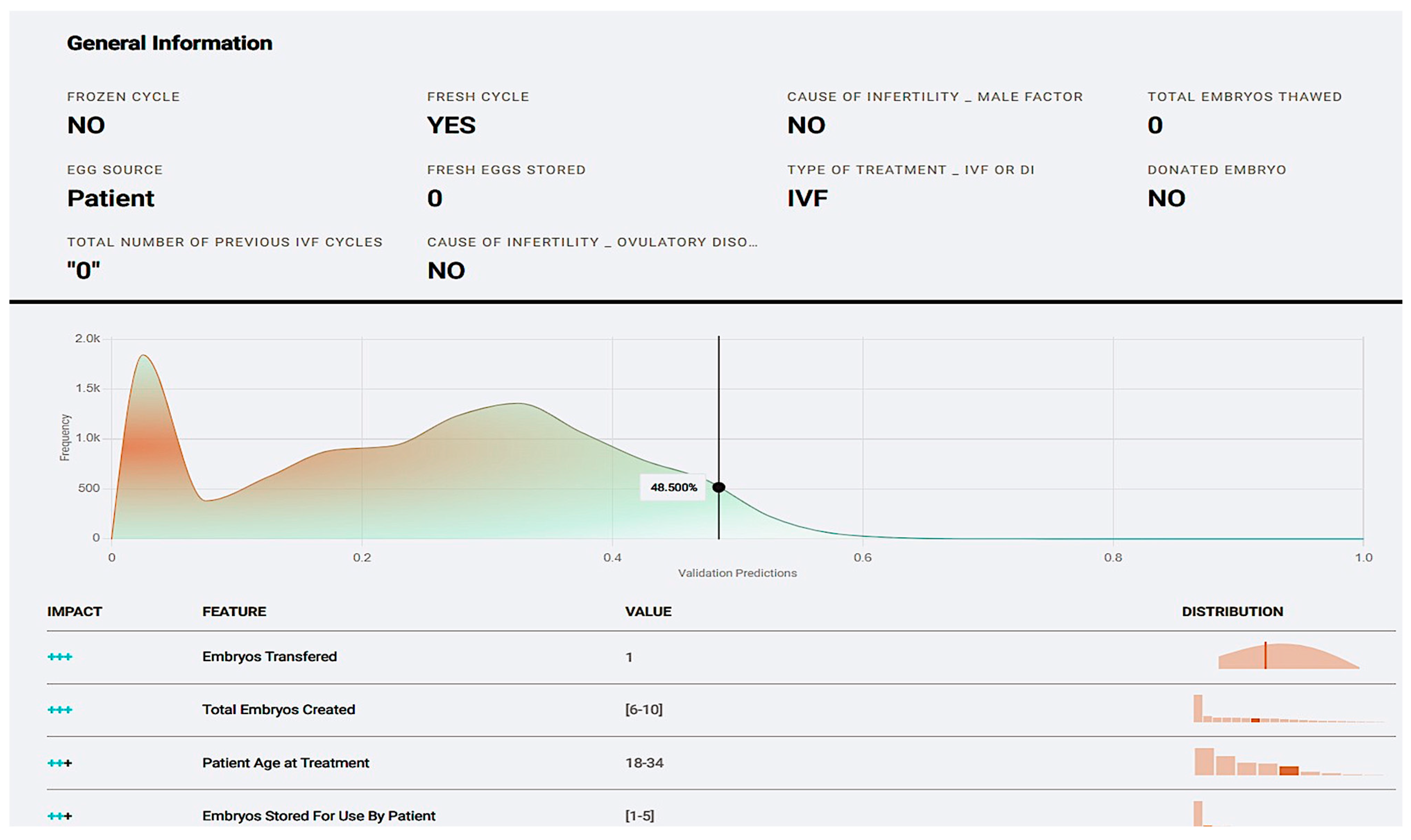Select the Embryos Transfered feature name
This screenshot has height=840, width=1411.
click(270, 657)
